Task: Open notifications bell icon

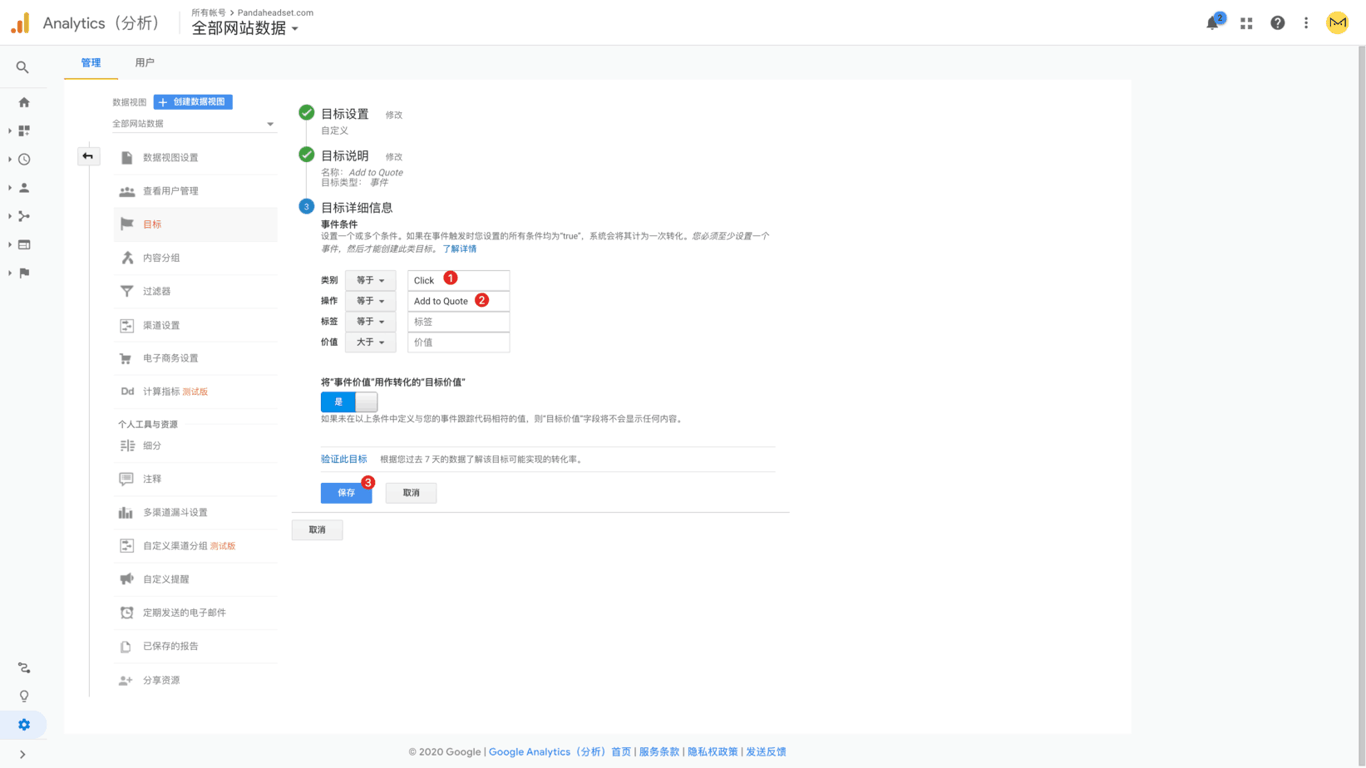Action: 1213,23
